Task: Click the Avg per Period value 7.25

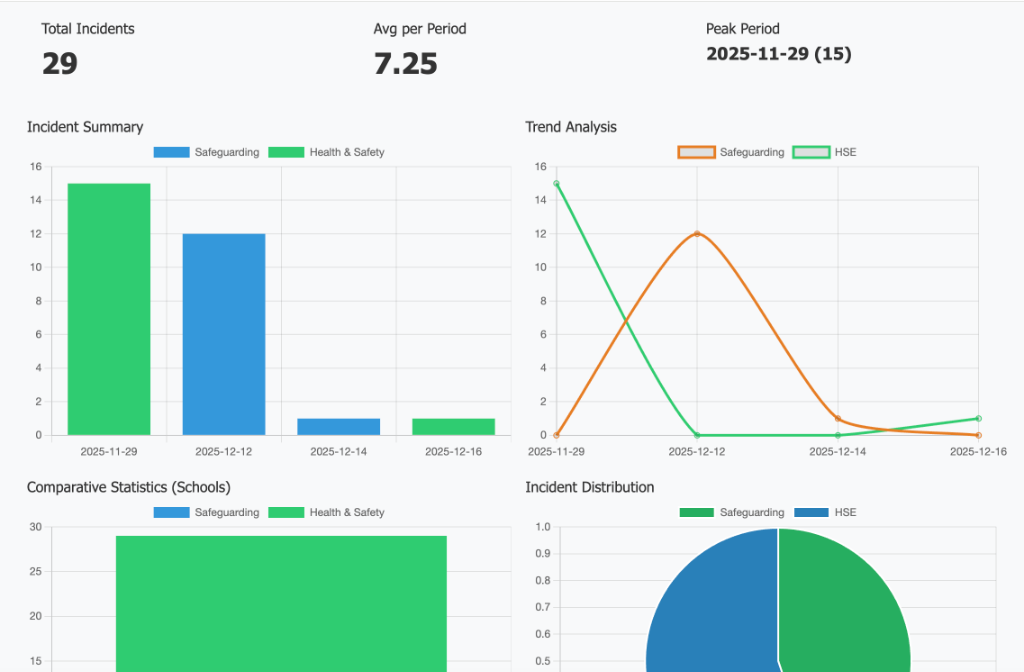Action: (406, 64)
